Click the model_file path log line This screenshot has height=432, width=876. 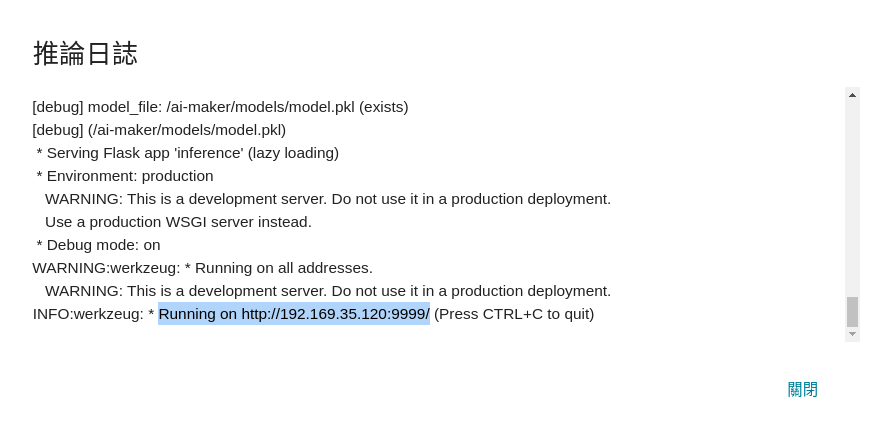click(220, 107)
